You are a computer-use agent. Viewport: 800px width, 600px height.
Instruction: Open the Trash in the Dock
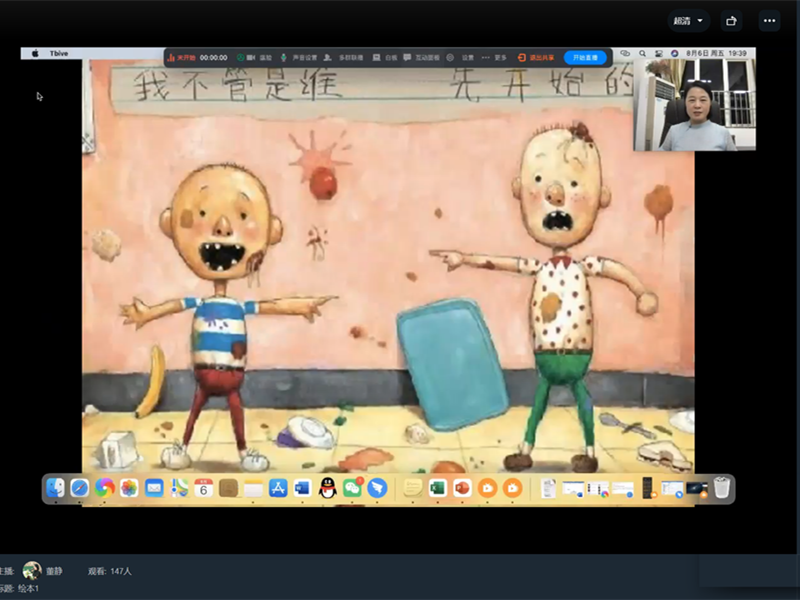pyautogui.click(x=722, y=487)
